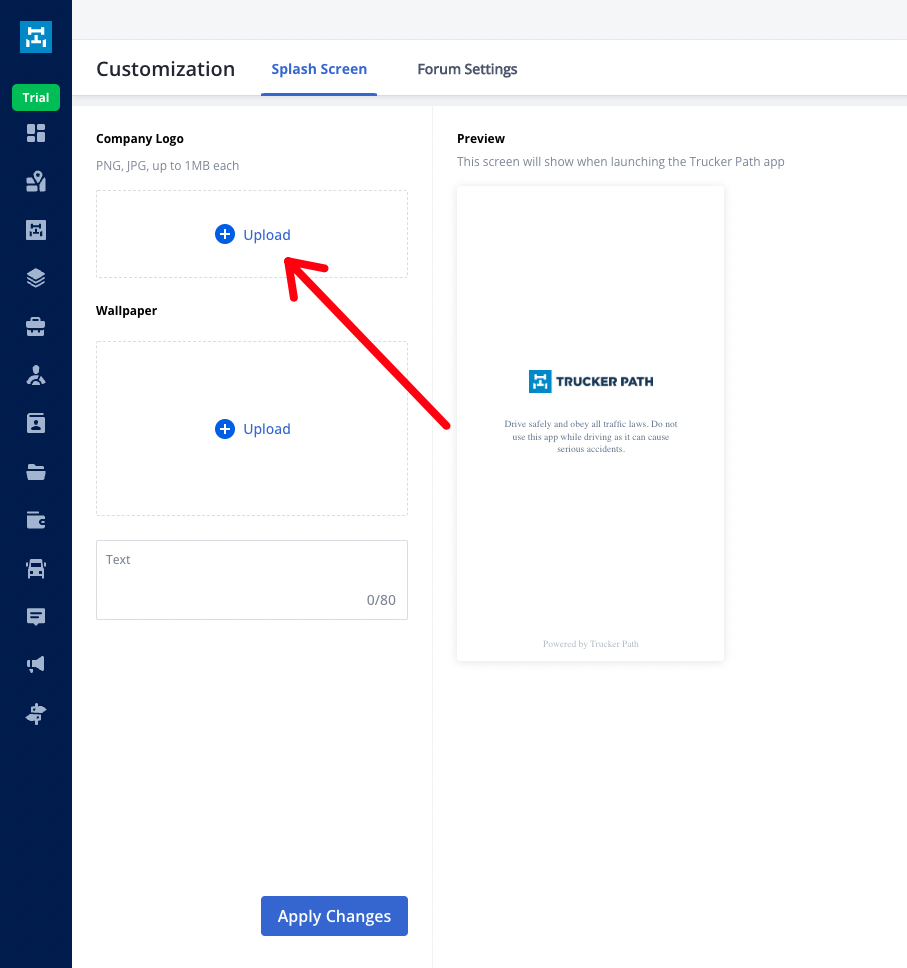This screenshot has width=907, height=968.
Task: Click the "Wallpaper" section label
Action: (x=127, y=311)
